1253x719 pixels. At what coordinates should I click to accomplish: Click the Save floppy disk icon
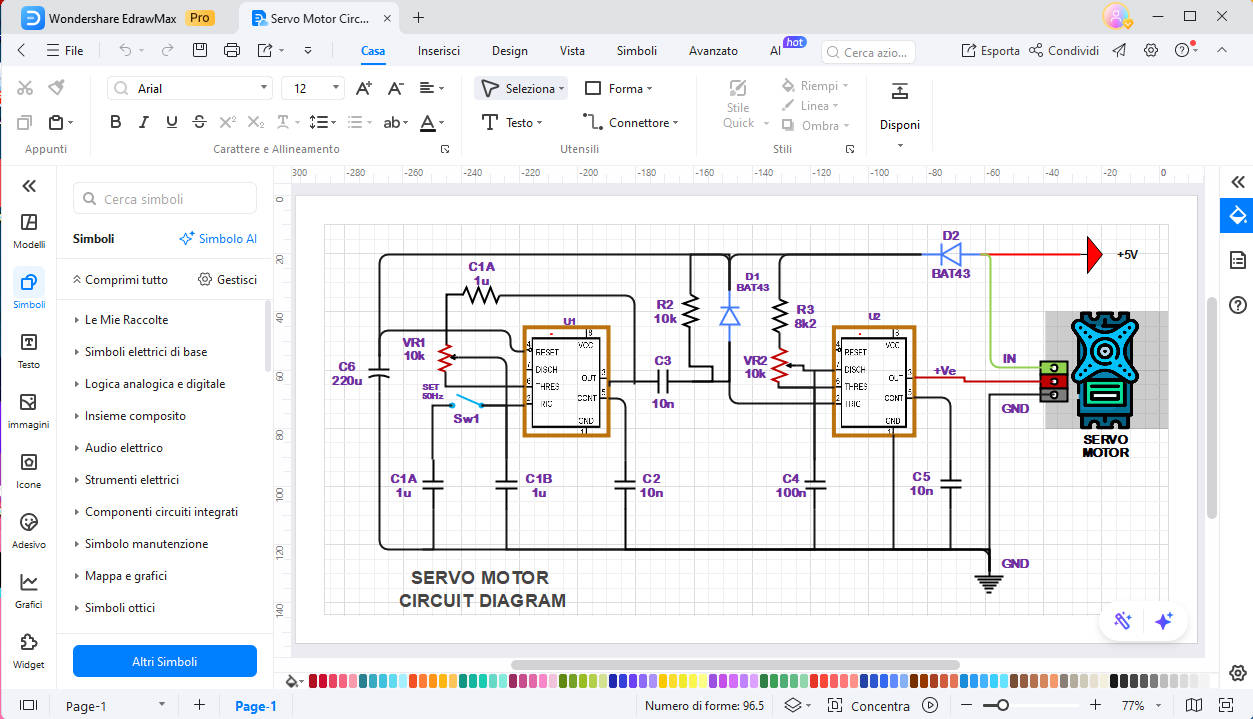tap(200, 50)
